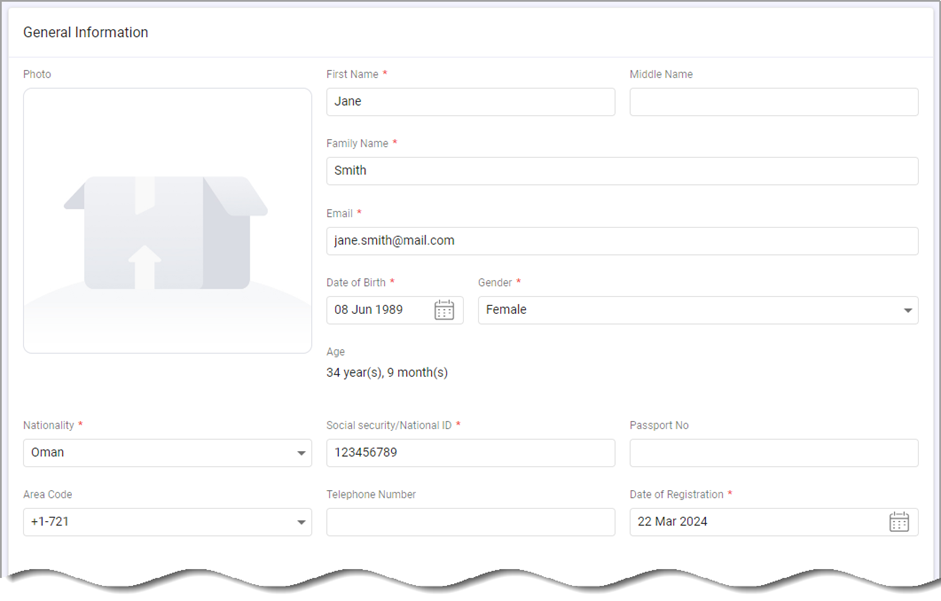Expand the Nationality dropdown showing Oman
This screenshot has height=601, width=941.
[167, 453]
